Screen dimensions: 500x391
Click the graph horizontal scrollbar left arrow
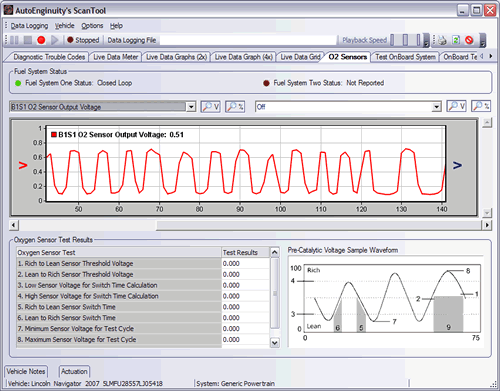tap(13, 225)
